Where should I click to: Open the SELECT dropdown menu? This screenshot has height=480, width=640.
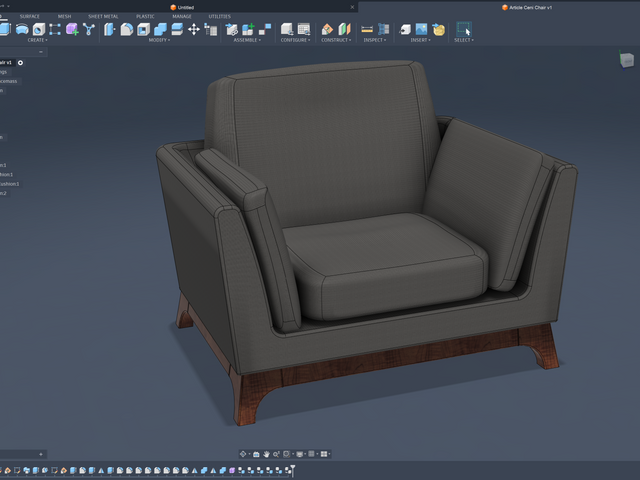[464, 40]
